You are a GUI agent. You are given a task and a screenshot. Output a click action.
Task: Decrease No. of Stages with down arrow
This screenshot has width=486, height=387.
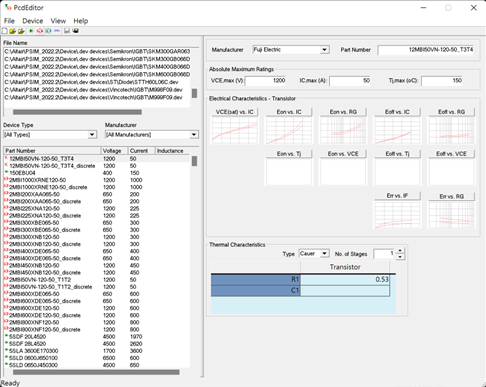pos(400,257)
